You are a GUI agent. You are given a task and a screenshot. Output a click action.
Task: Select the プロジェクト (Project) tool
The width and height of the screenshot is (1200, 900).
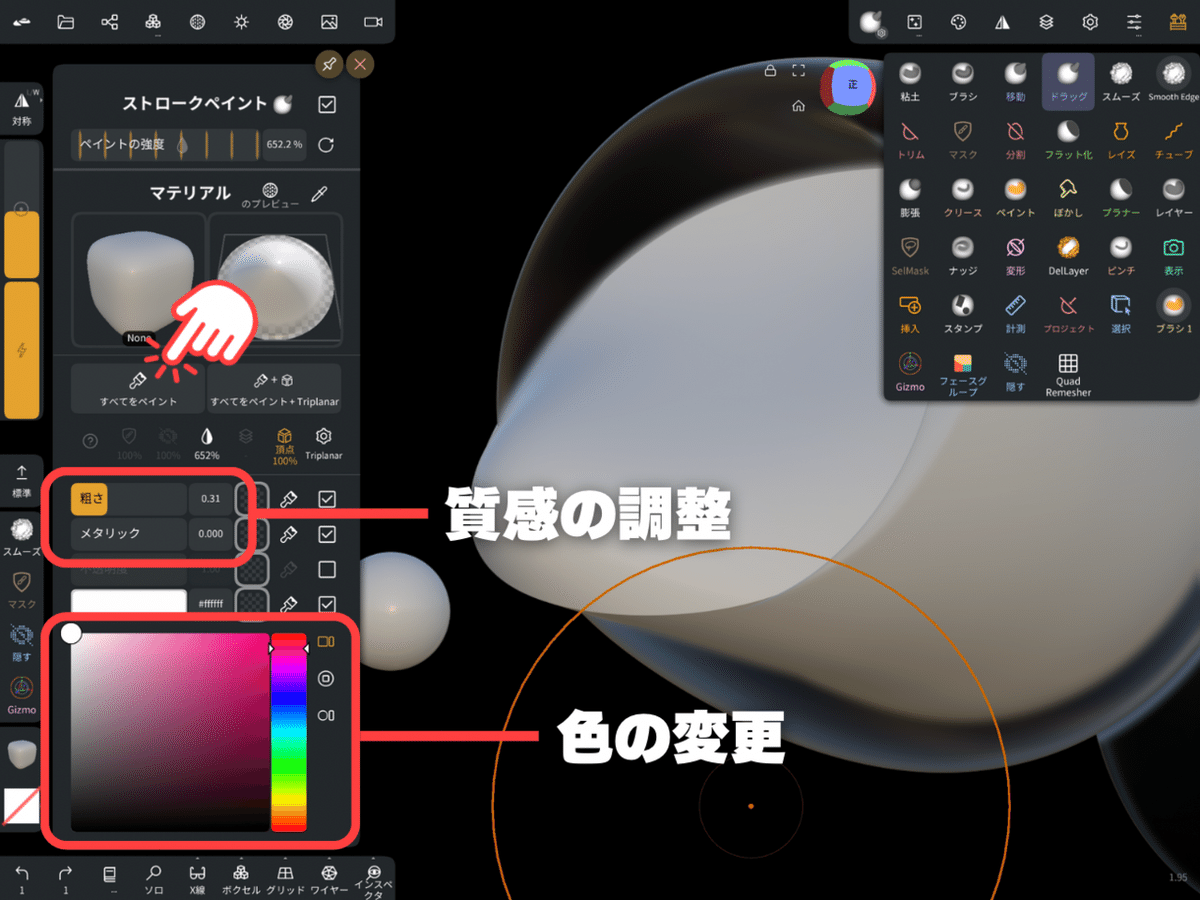coord(1068,313)
